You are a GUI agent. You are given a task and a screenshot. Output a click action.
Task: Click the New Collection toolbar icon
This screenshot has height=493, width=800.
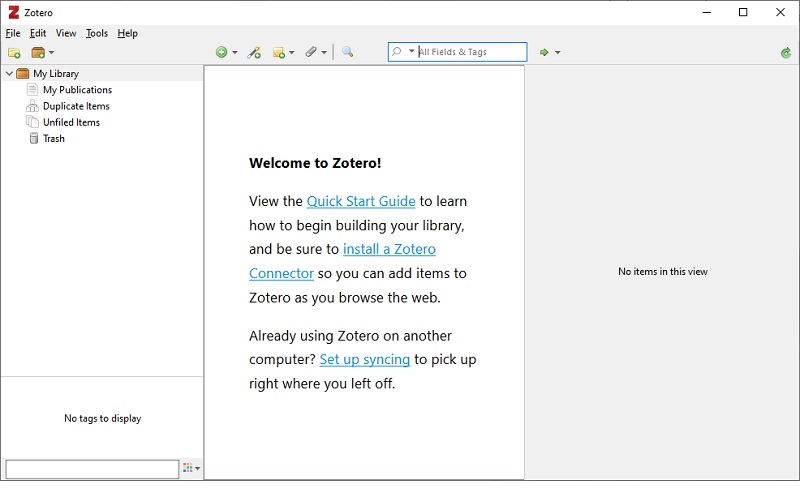(14, 53)
